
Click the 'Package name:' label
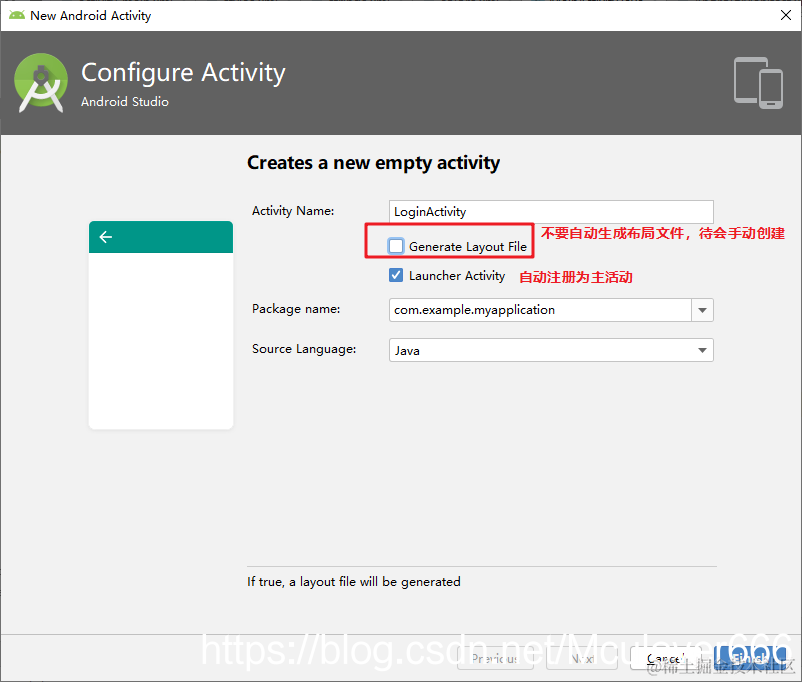[296, 309]
